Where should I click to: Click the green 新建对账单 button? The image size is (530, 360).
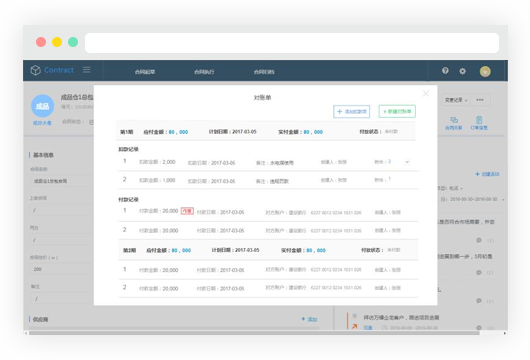[x=397, y=112]
